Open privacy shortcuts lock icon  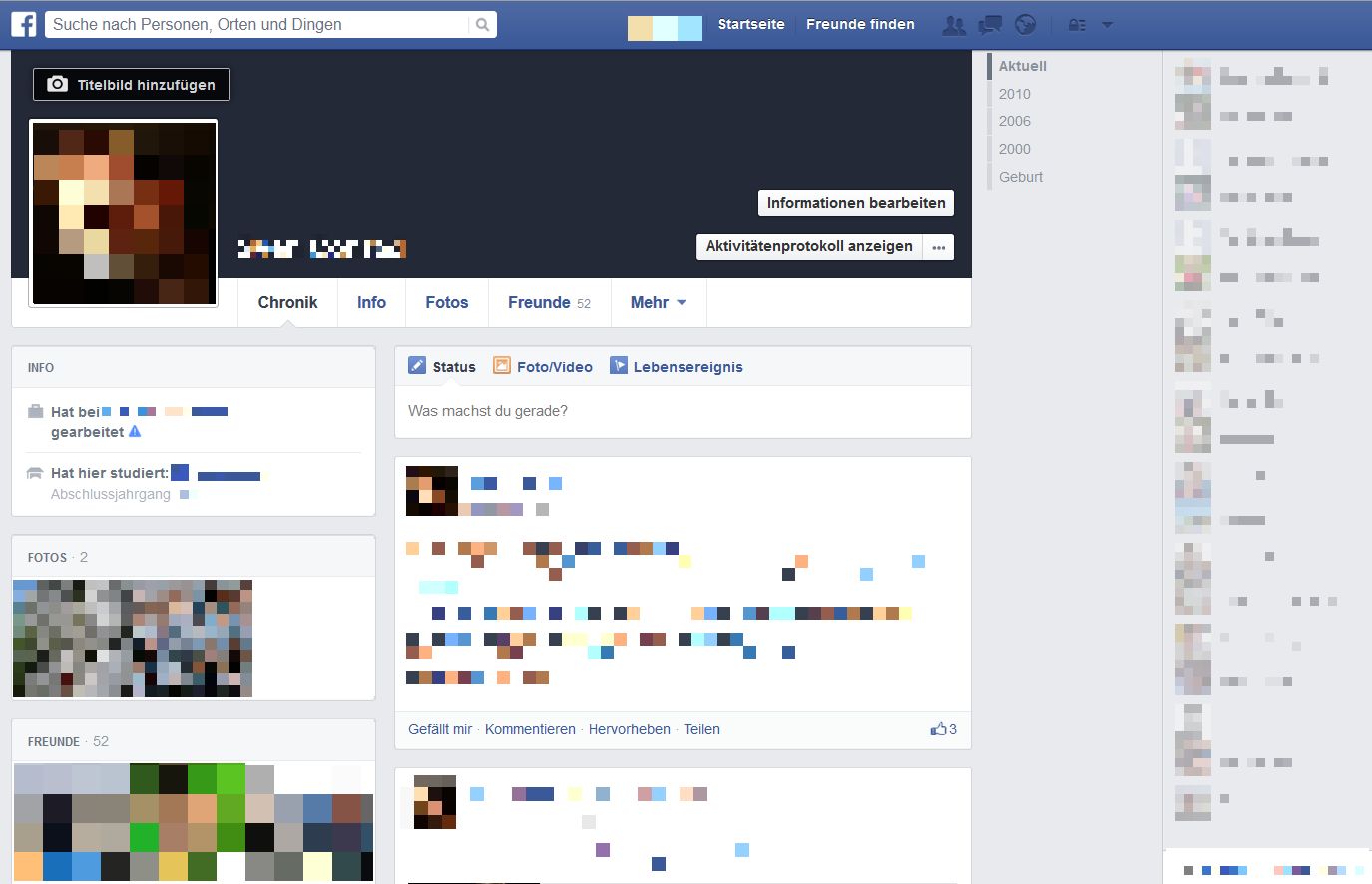point(1077,25)
